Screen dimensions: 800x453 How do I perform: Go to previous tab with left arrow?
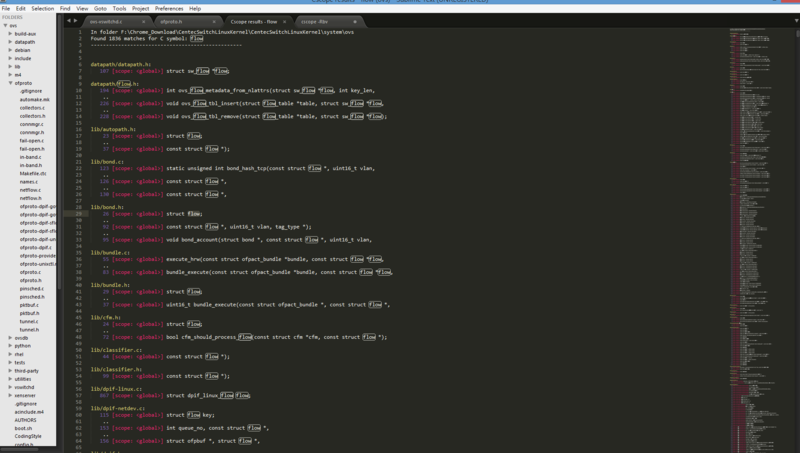[69, 21]
